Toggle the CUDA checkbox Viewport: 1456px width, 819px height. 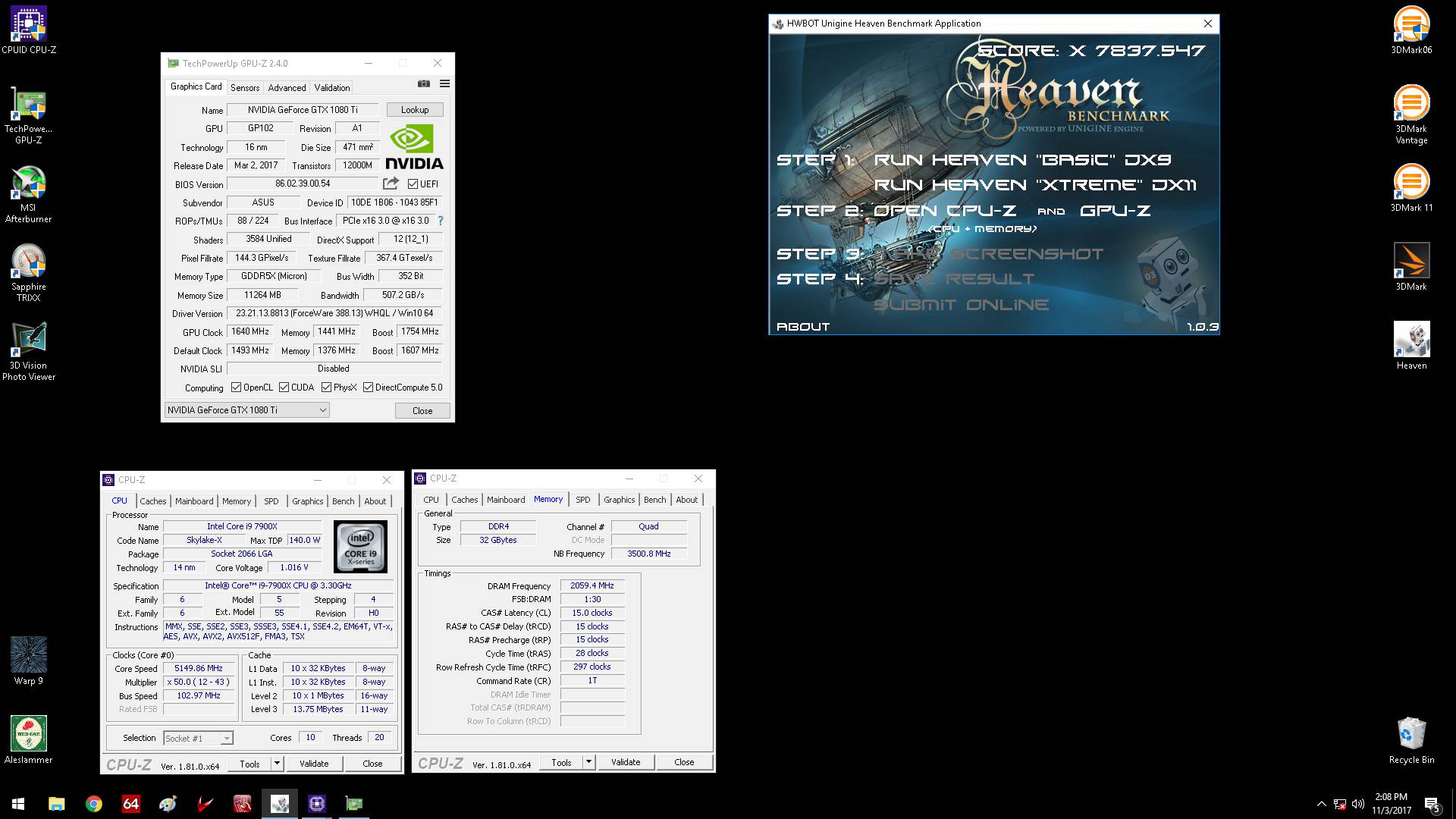[x=284, y=388]
